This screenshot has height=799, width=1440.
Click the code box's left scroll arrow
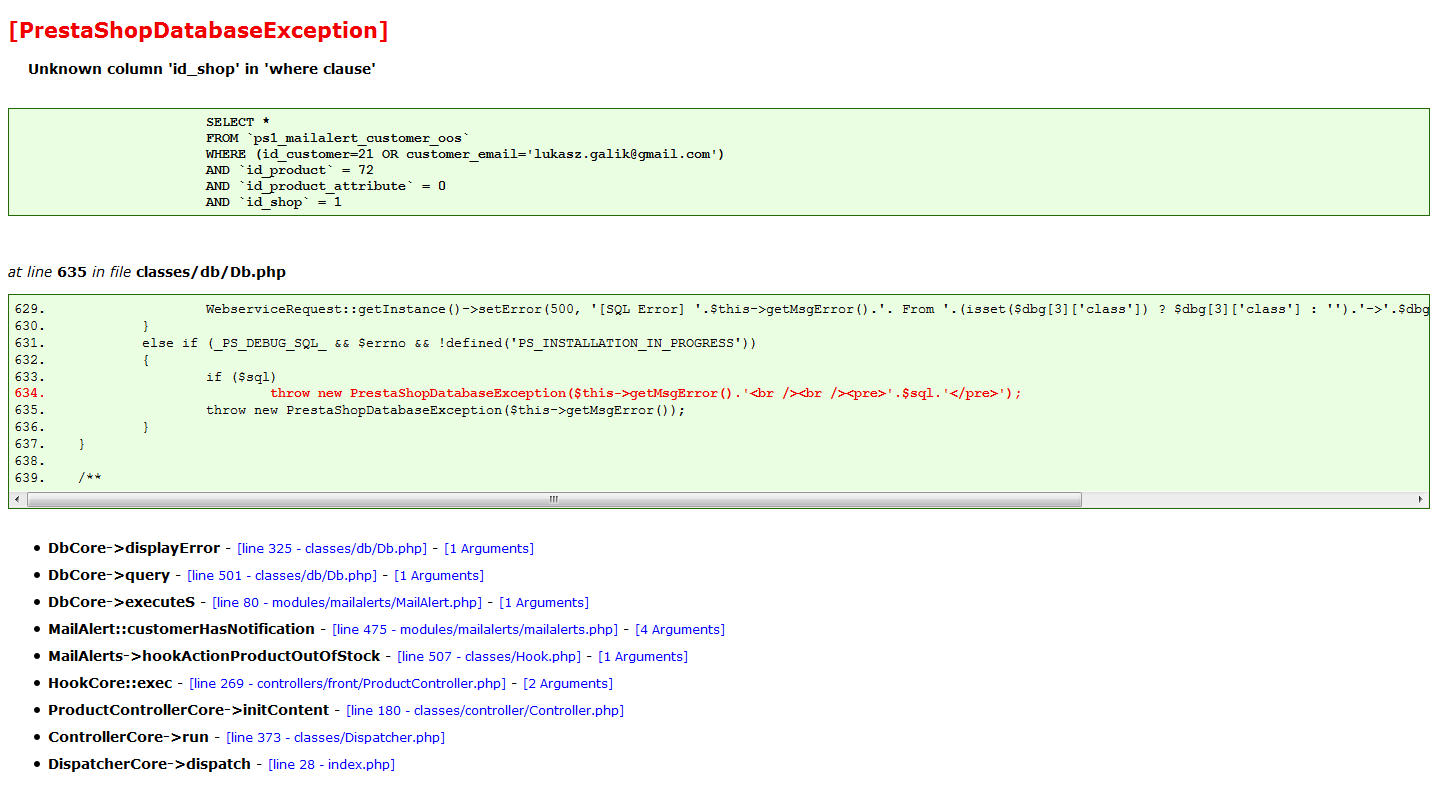point(19,499)
